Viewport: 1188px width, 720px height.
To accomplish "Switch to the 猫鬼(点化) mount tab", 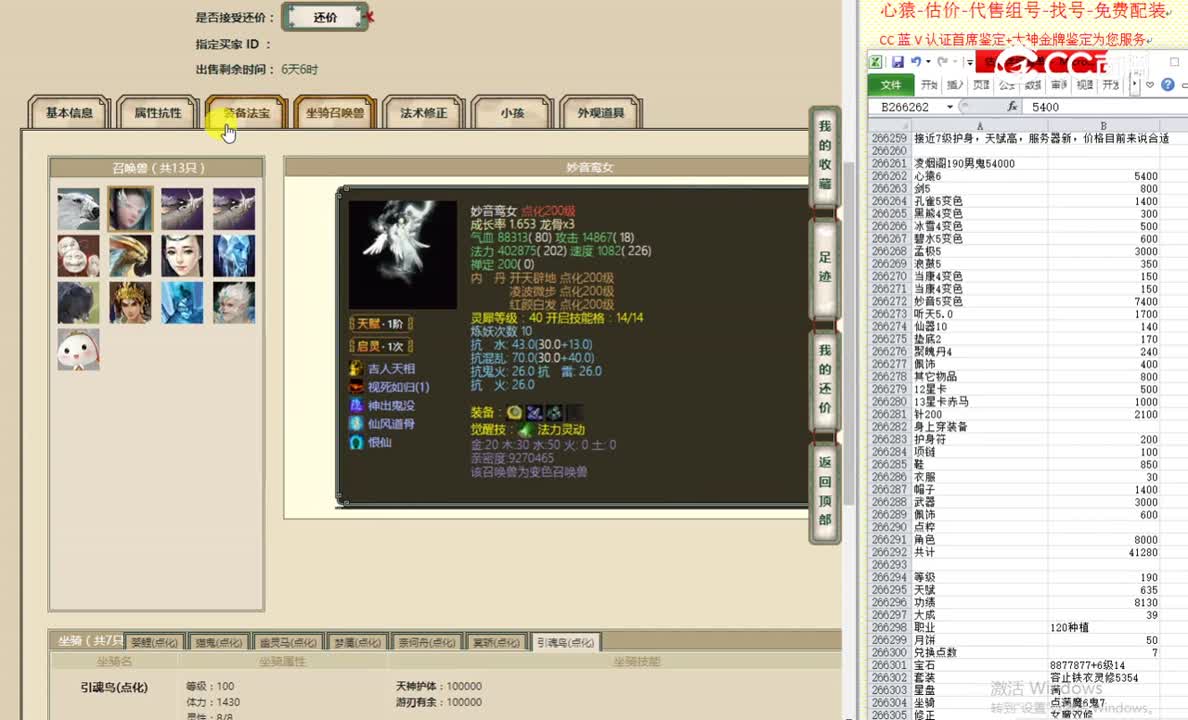I will [218, 642].
